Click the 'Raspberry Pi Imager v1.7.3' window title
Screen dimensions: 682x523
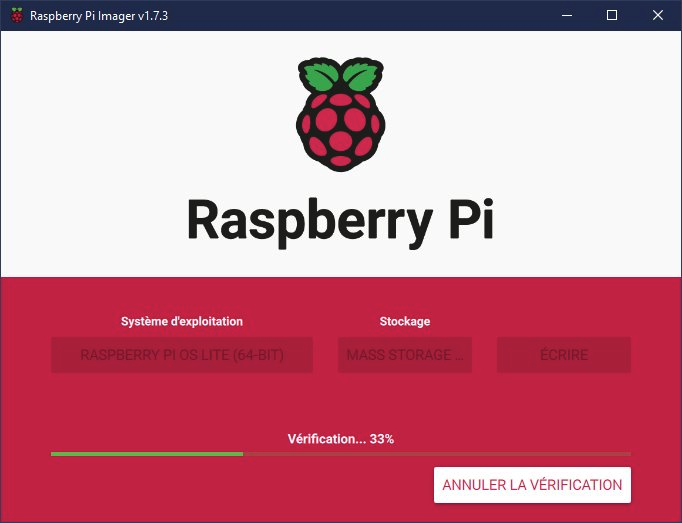tap(99, 16)
